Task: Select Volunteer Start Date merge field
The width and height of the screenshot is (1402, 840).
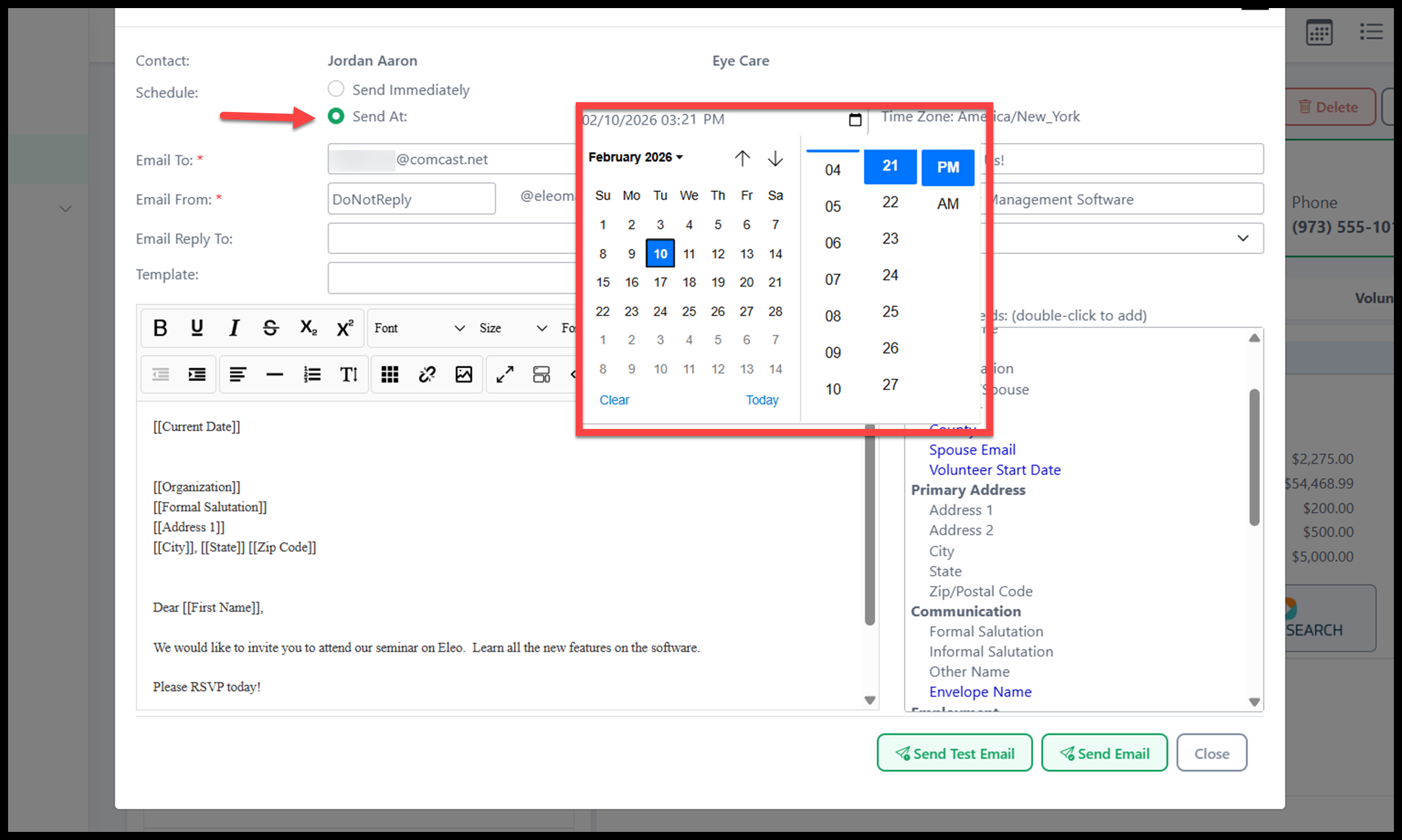Action: (994, 470)
